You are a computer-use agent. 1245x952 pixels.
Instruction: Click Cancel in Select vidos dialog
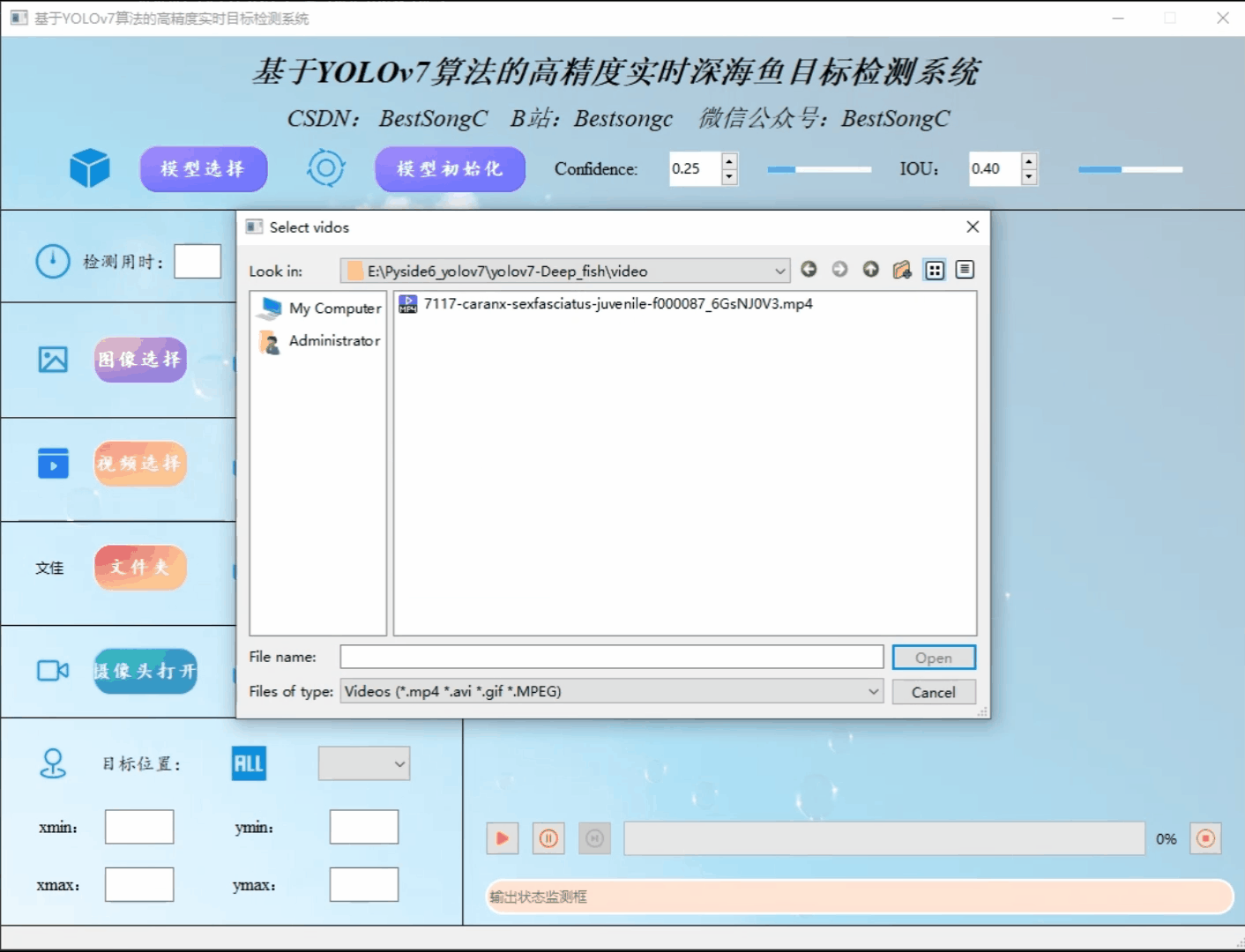[934, 692]
